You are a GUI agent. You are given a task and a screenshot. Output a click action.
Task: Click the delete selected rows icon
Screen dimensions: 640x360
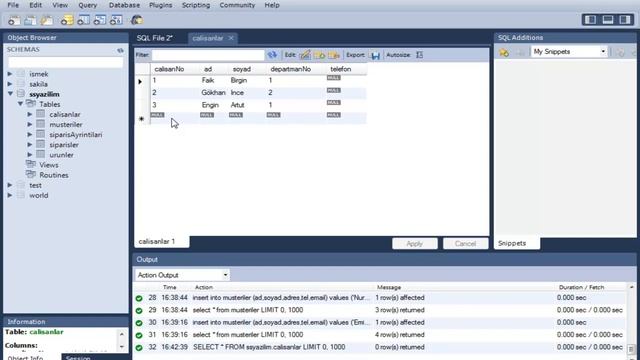point(334,55)
